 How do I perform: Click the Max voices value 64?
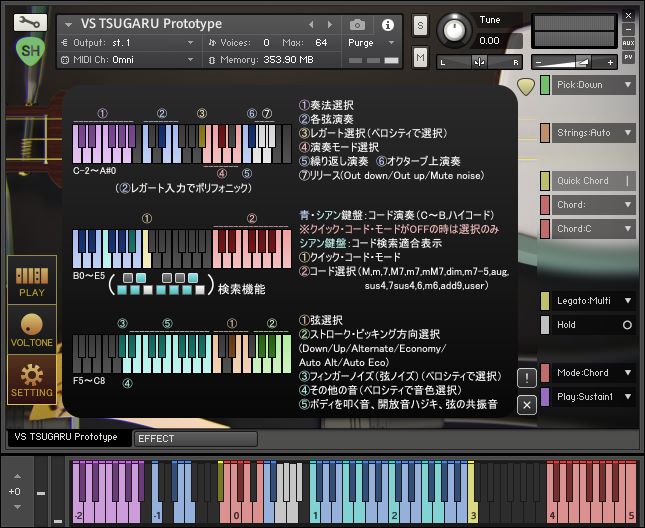(321, 43)
